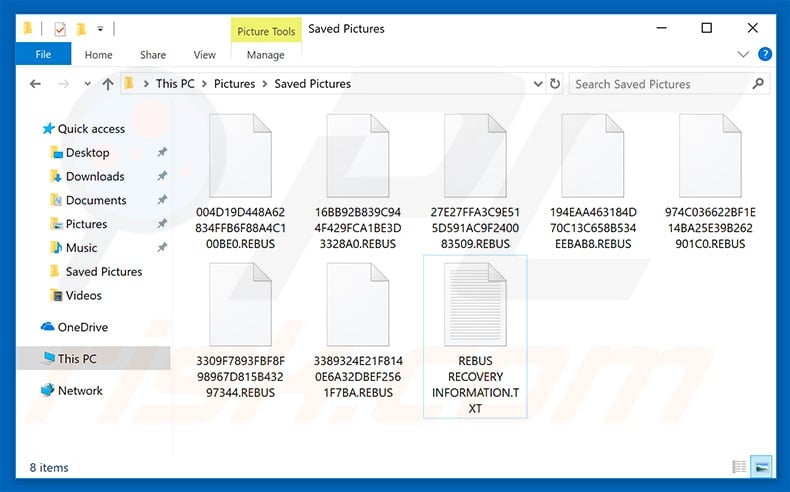Select file 3389324E21F814...1F7BA.REBUS
The height and width of the screenshot is (492, 790).
358,331
